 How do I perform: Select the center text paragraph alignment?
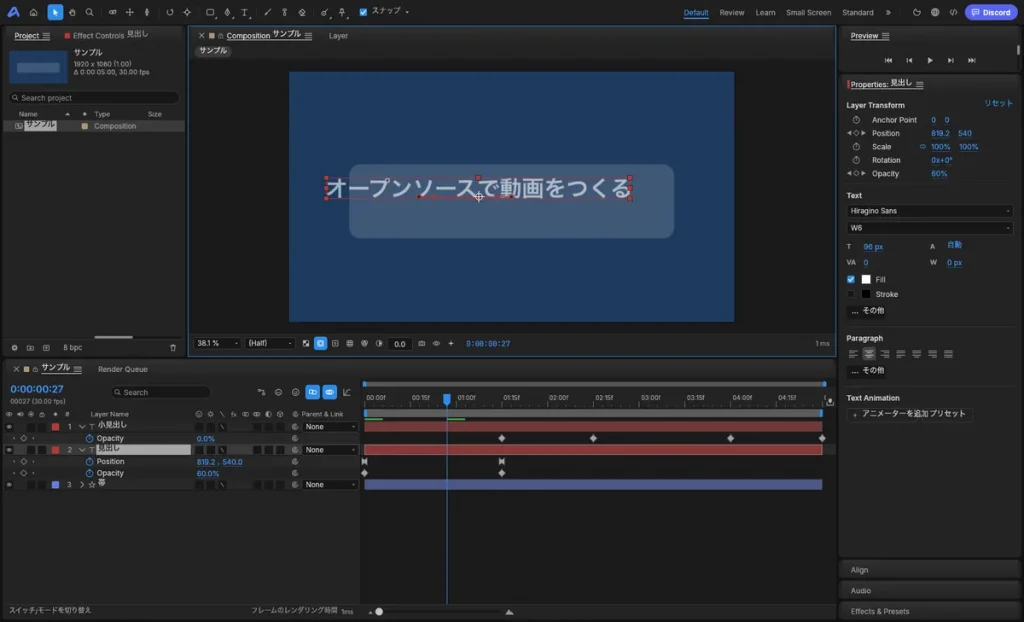coord(869,354)
